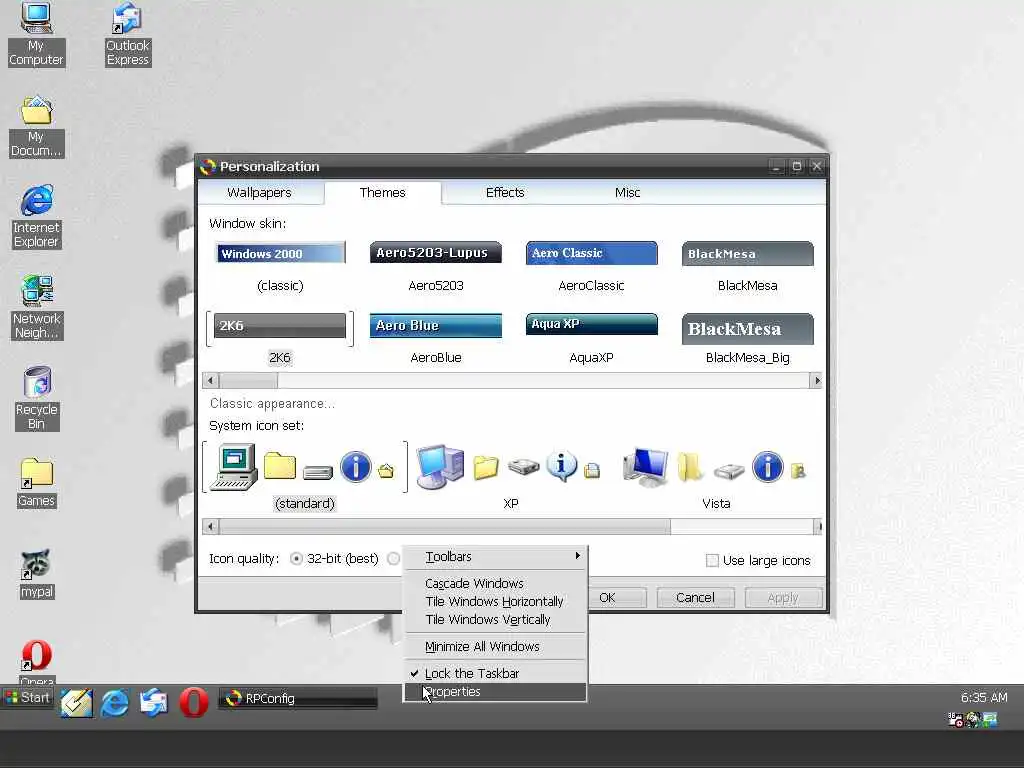This screenshot has width=1024, height=768.
Task: Click the Start button
Action: pos(27,697)
